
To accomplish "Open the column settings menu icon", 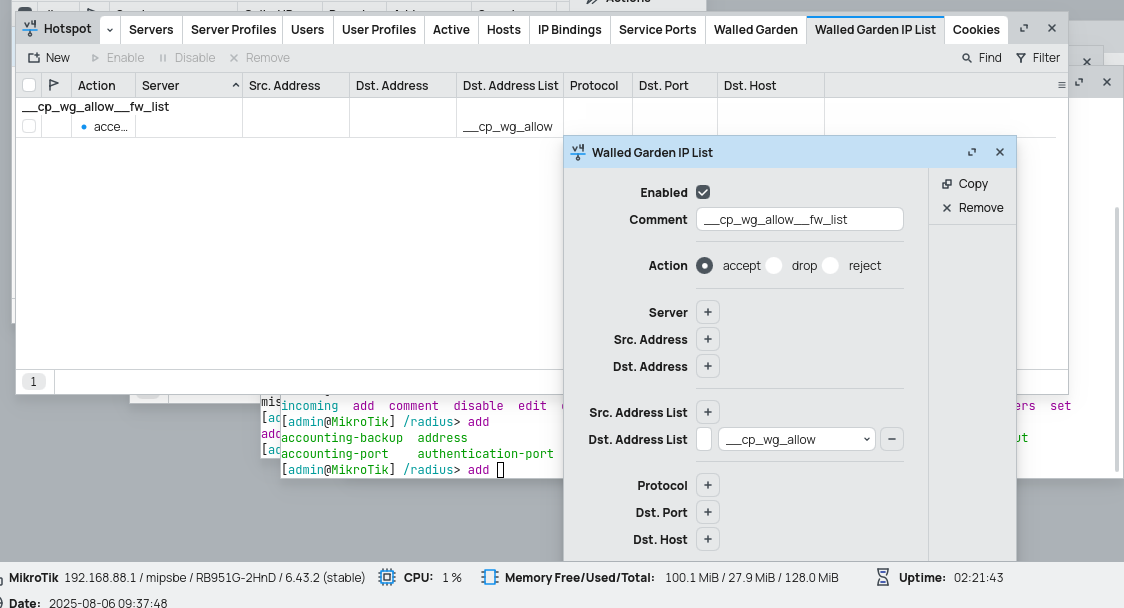I will (x=1061, y=86).
